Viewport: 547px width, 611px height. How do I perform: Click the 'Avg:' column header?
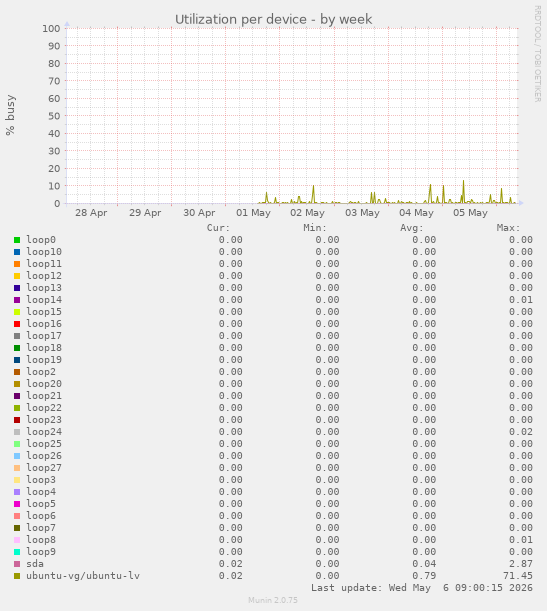(x=412, y=228)
